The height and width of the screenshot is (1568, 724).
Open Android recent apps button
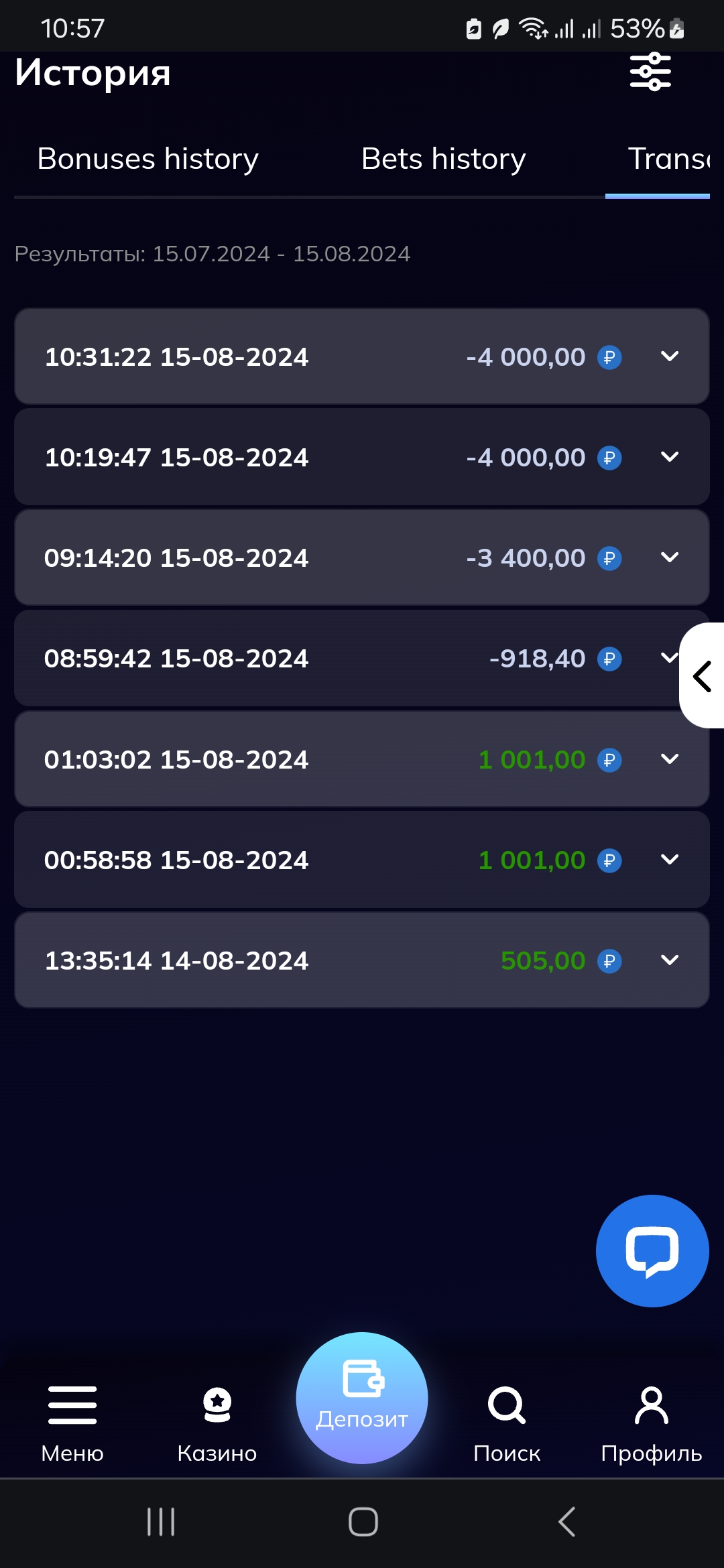(161, 1522)
